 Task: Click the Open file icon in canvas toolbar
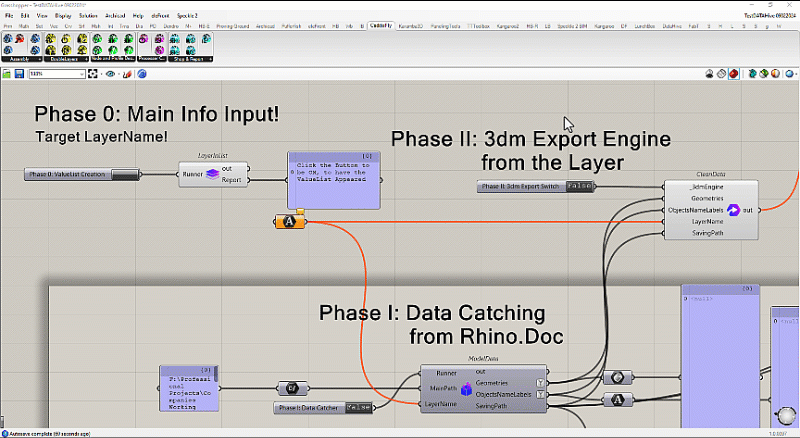(x=8, y=73)
